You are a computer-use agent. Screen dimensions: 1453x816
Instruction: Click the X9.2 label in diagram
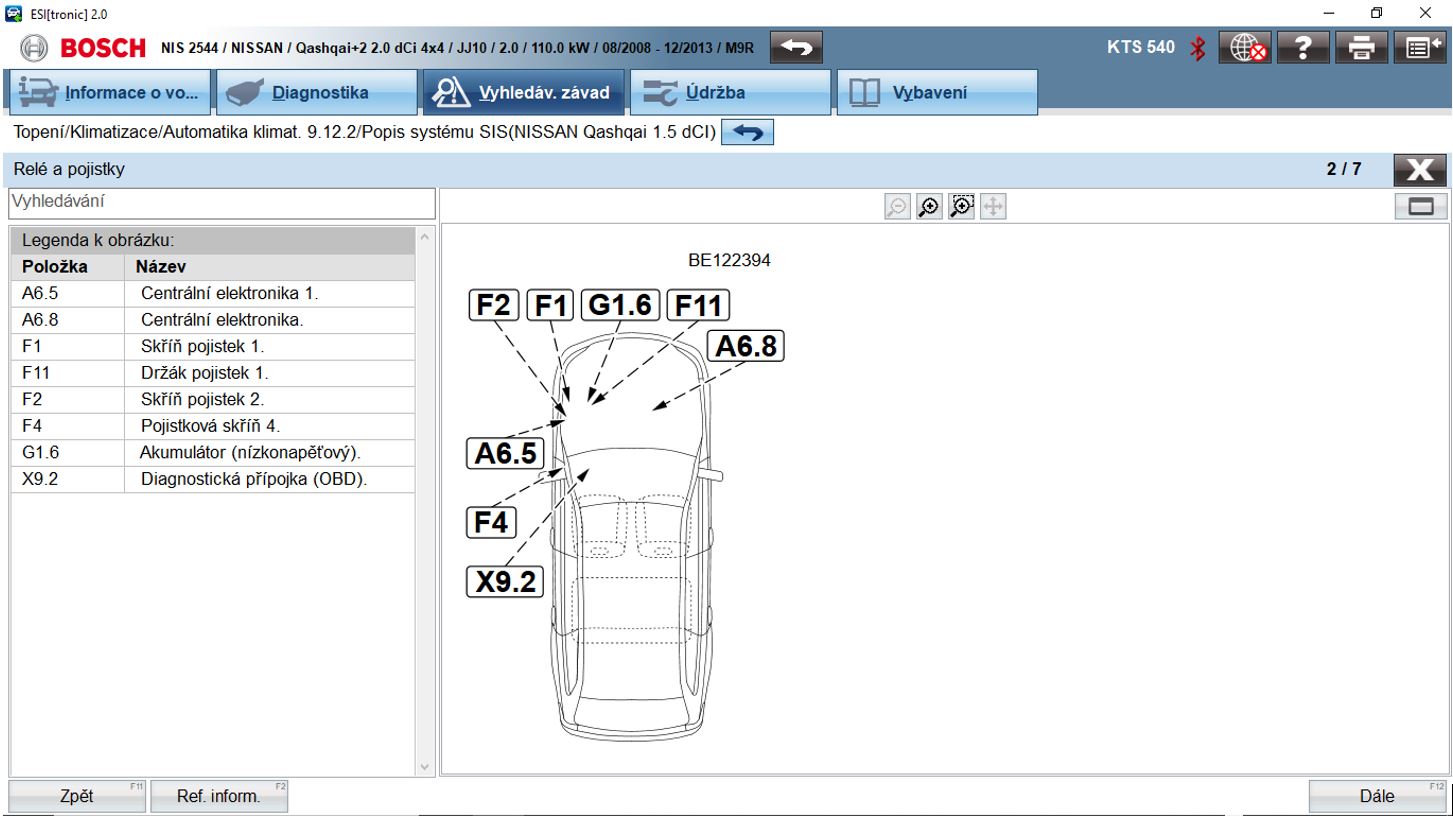[505, 582]
